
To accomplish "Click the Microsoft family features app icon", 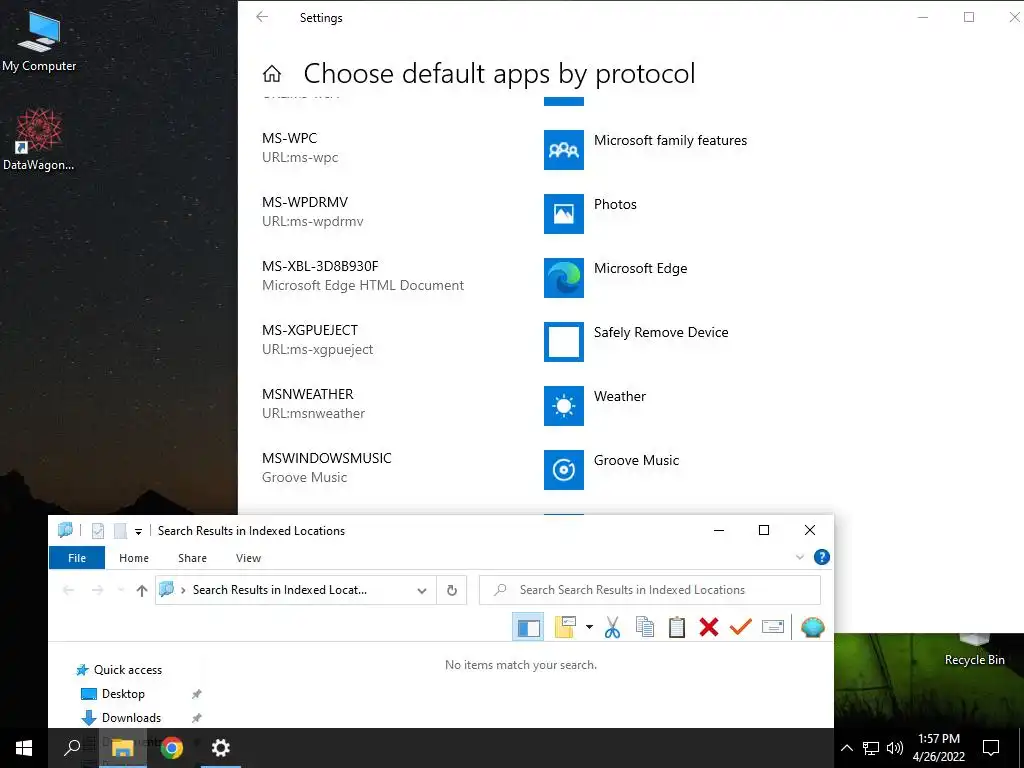I will coord(564,150).
